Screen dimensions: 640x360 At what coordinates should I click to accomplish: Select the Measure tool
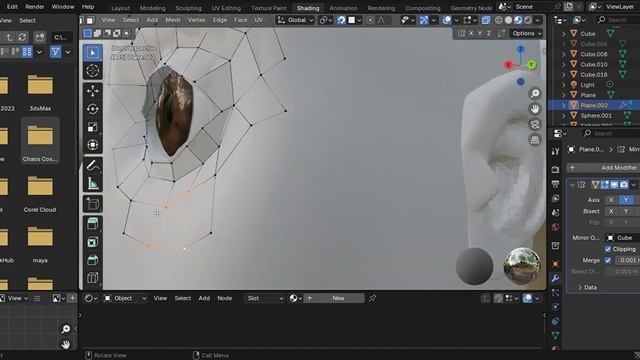(x=93, y=184)
